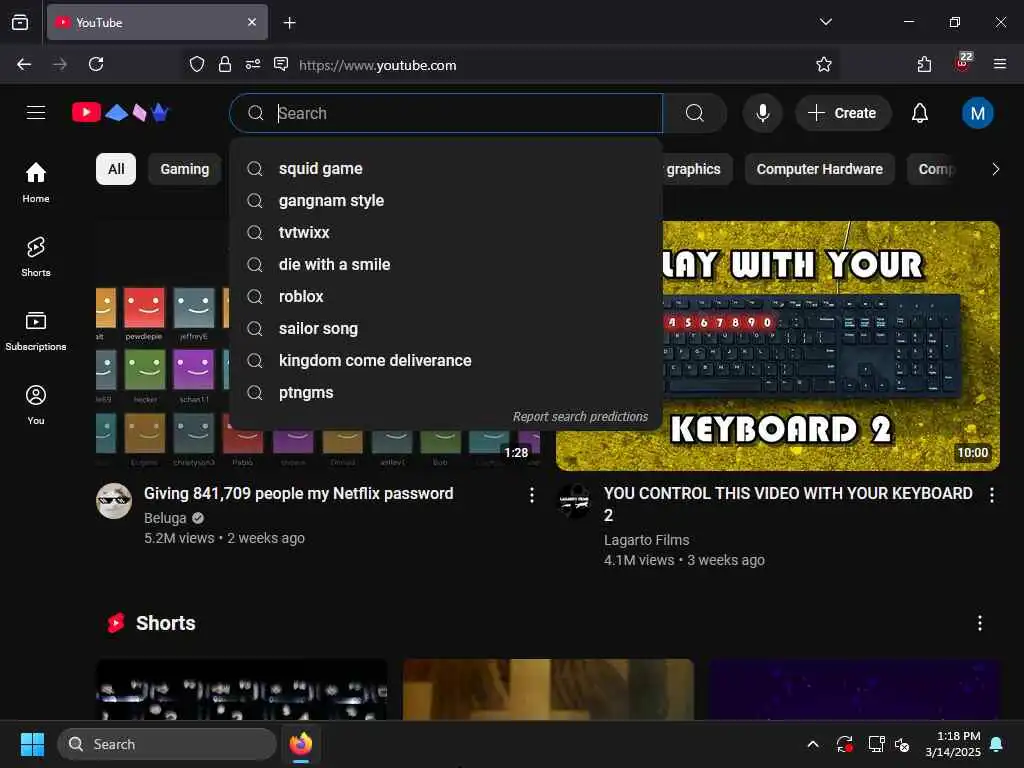Open YOU CONTROL THIS VIDEO title link

coord(788,504)
